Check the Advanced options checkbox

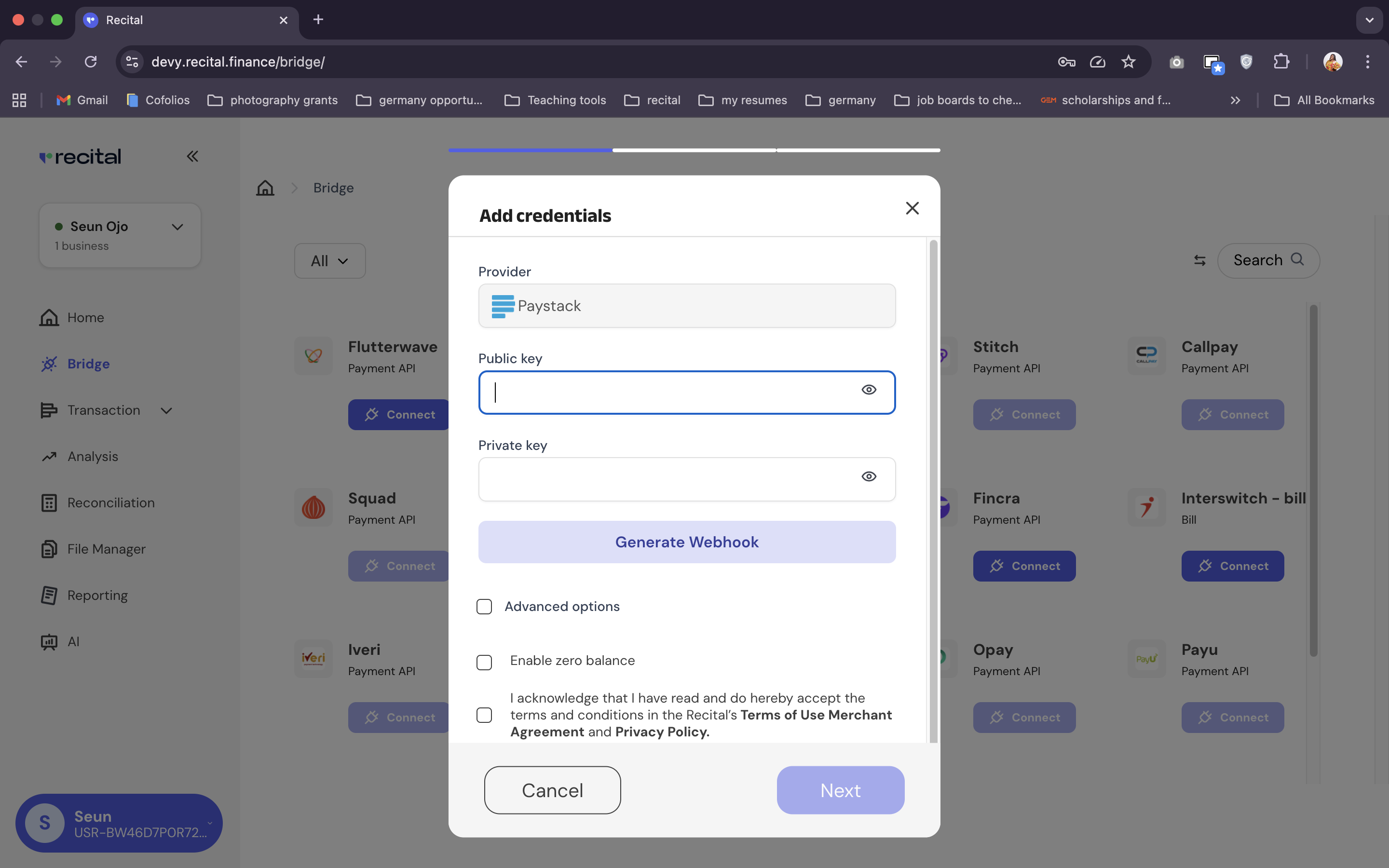click(484, 606)
